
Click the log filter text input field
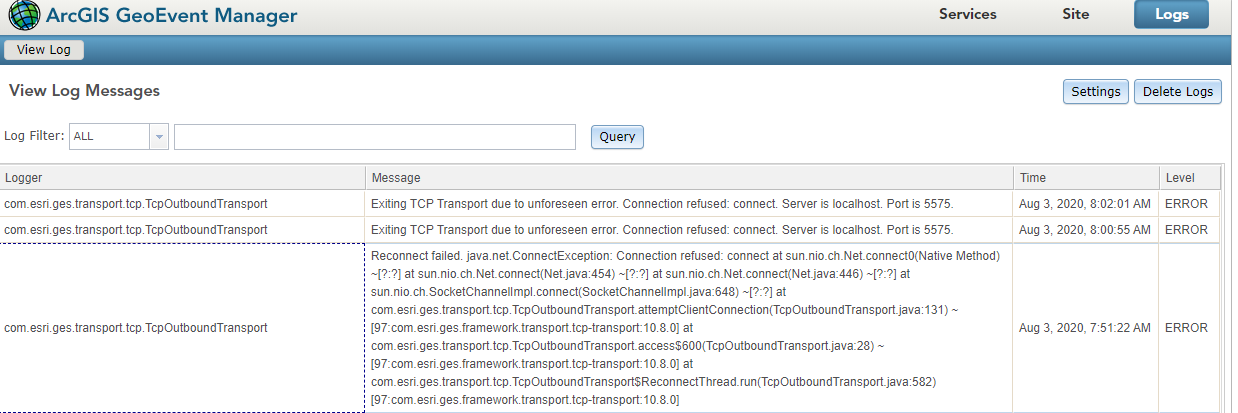click(x=375, y=137)
